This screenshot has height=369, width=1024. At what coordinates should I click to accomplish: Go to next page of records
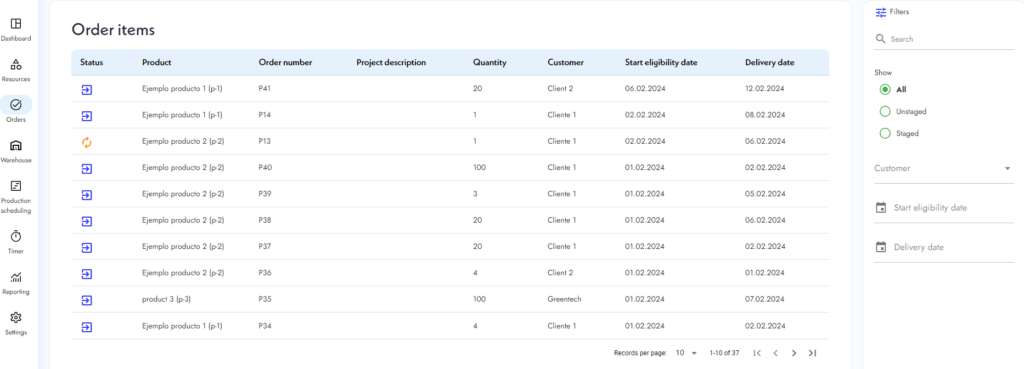(x=793, y=353)
